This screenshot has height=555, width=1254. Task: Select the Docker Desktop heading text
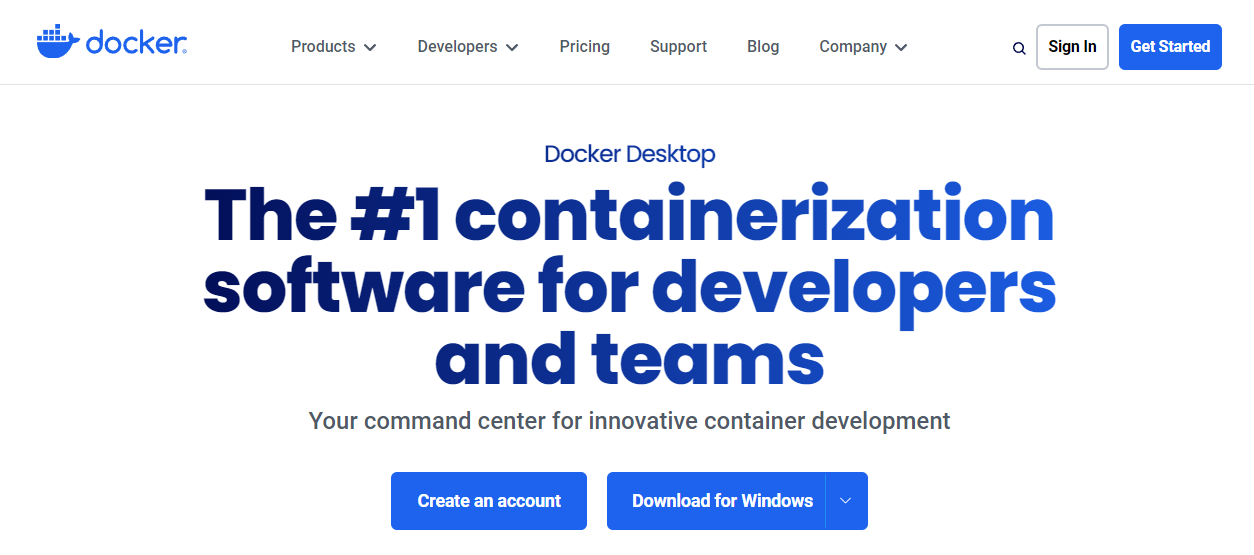point(630,154)
